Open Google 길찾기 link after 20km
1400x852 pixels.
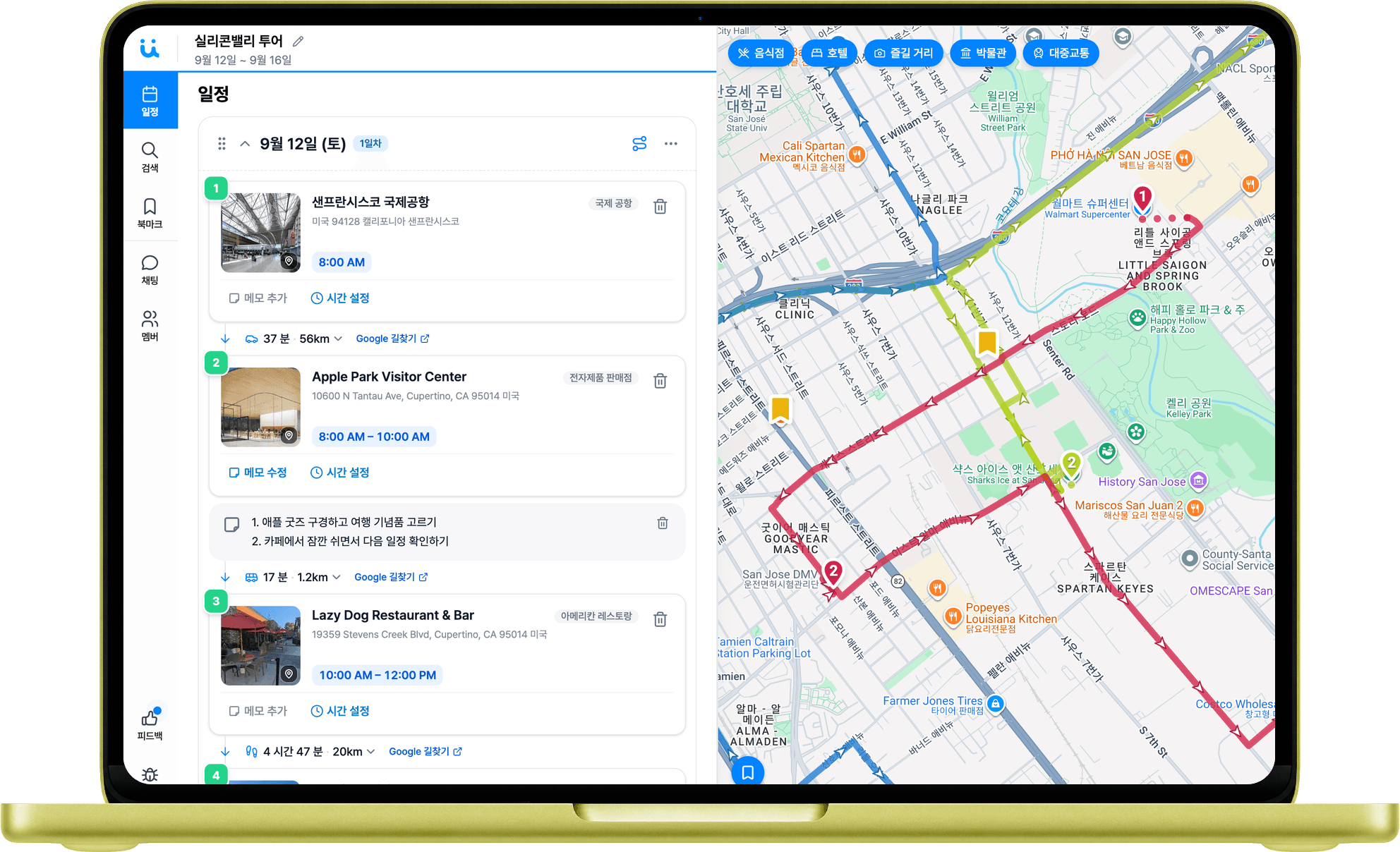point(426,751)
